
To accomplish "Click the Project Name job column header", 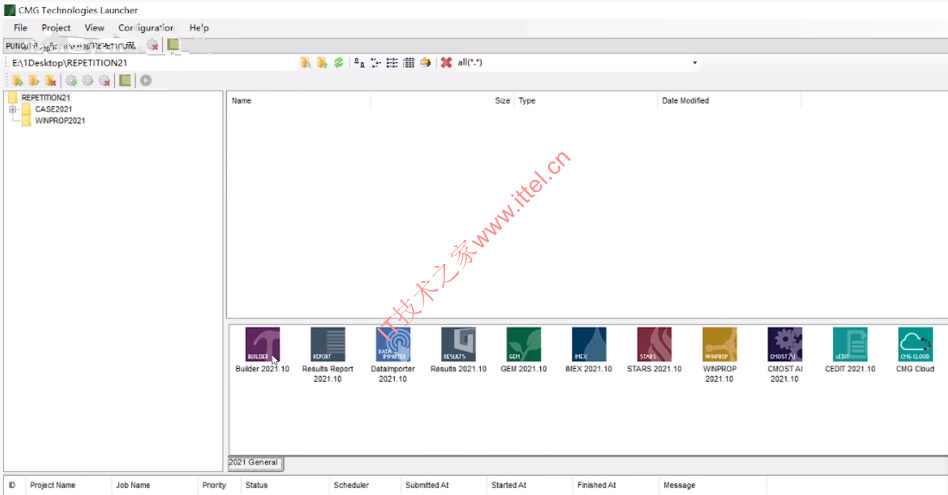I will tap(68, 485).
